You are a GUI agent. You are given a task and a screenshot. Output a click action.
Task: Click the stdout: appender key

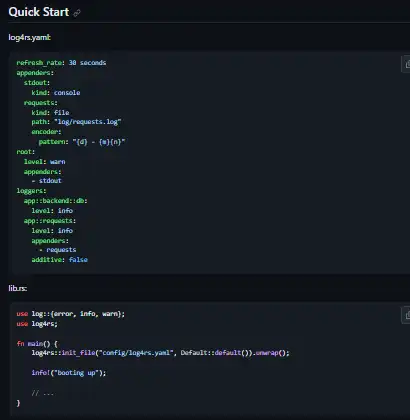coord(37,83)
